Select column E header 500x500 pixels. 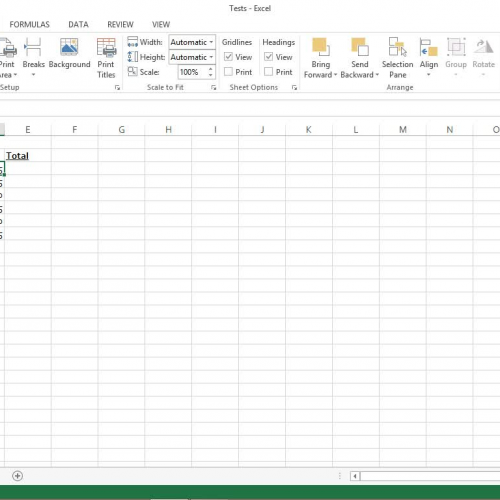coord(28,130)
